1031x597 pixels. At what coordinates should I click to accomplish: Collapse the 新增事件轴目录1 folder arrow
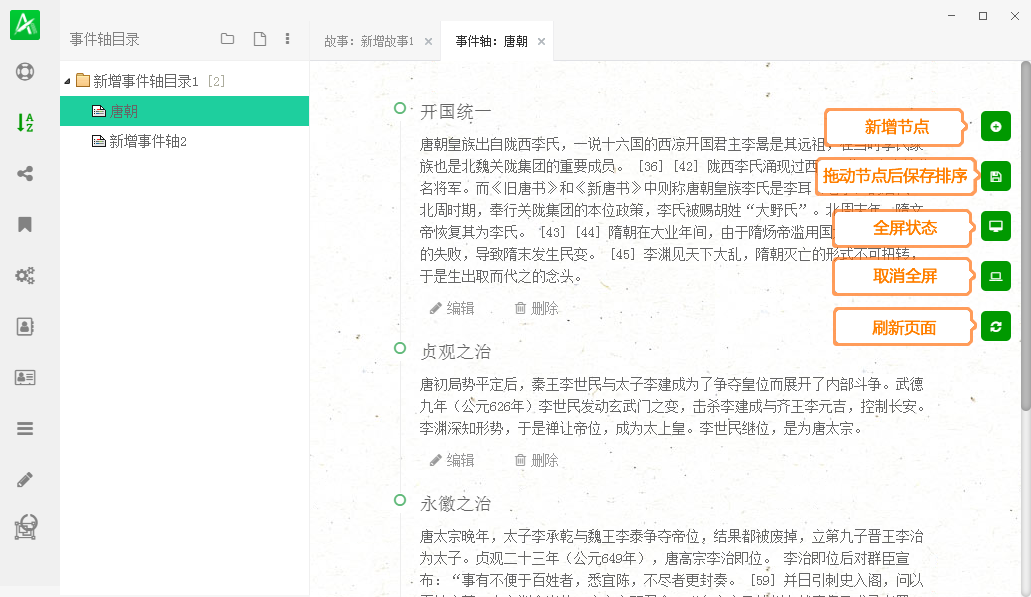pyautogui.click(x=68, y=82)
